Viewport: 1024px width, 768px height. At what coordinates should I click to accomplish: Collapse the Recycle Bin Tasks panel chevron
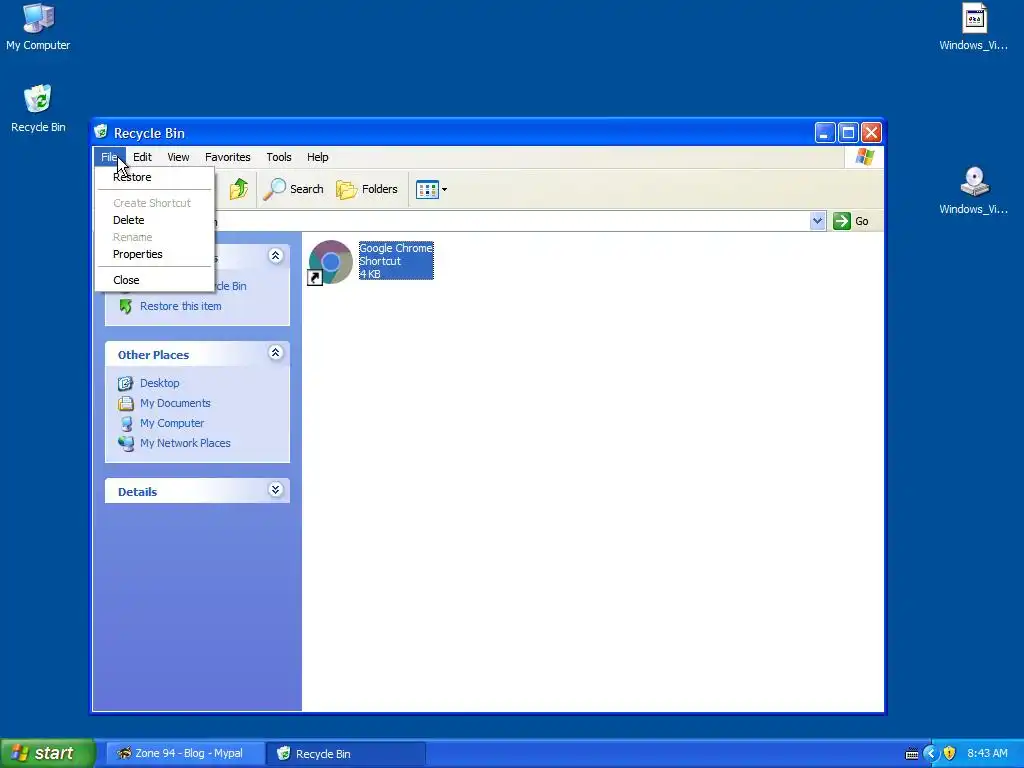point(276,255)
